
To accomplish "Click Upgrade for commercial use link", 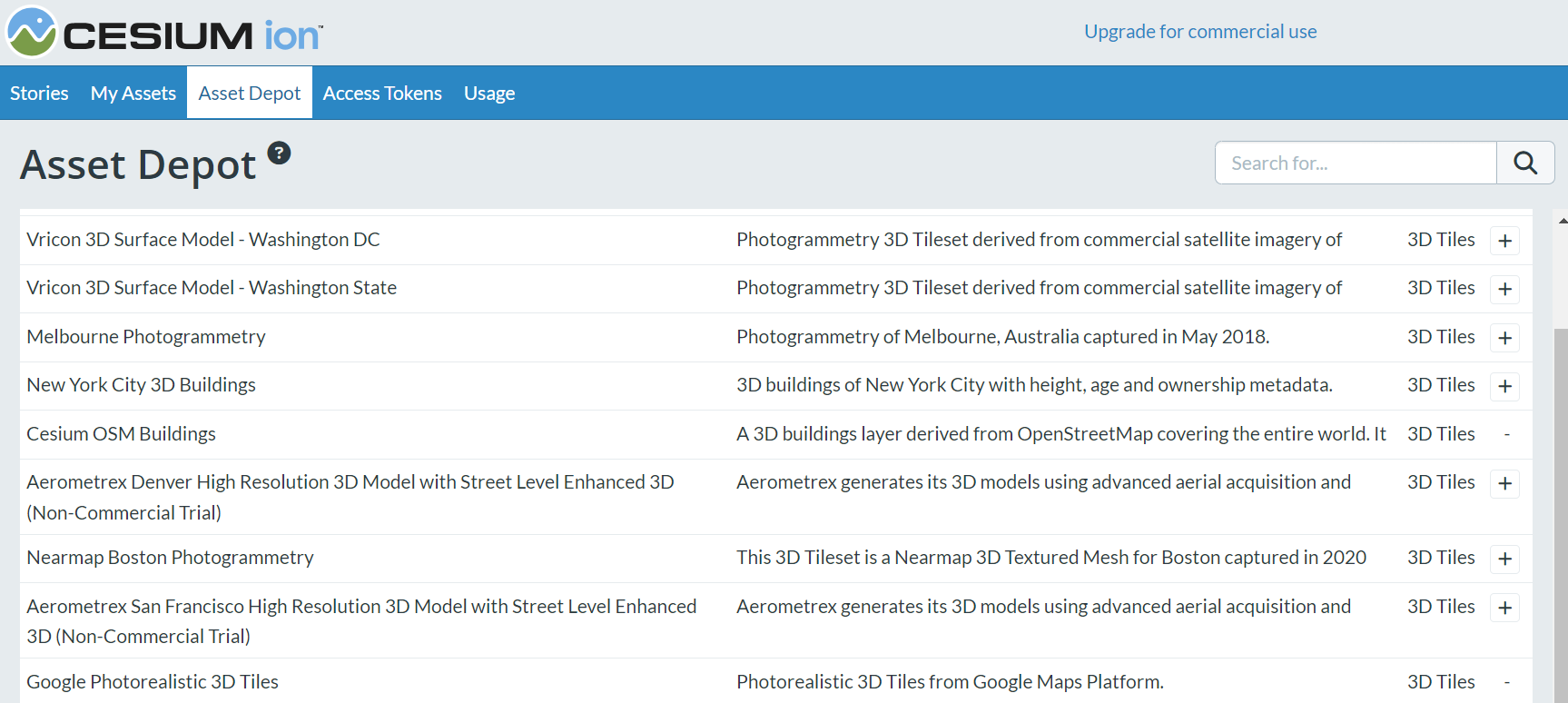I will [x=1199, y=32].
